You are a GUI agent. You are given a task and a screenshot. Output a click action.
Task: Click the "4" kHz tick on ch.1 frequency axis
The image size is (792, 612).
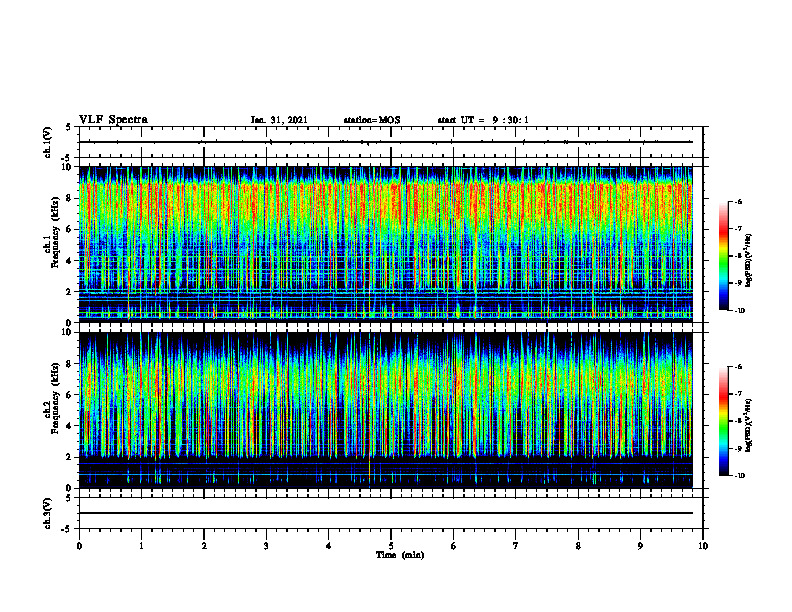(71, 261)
